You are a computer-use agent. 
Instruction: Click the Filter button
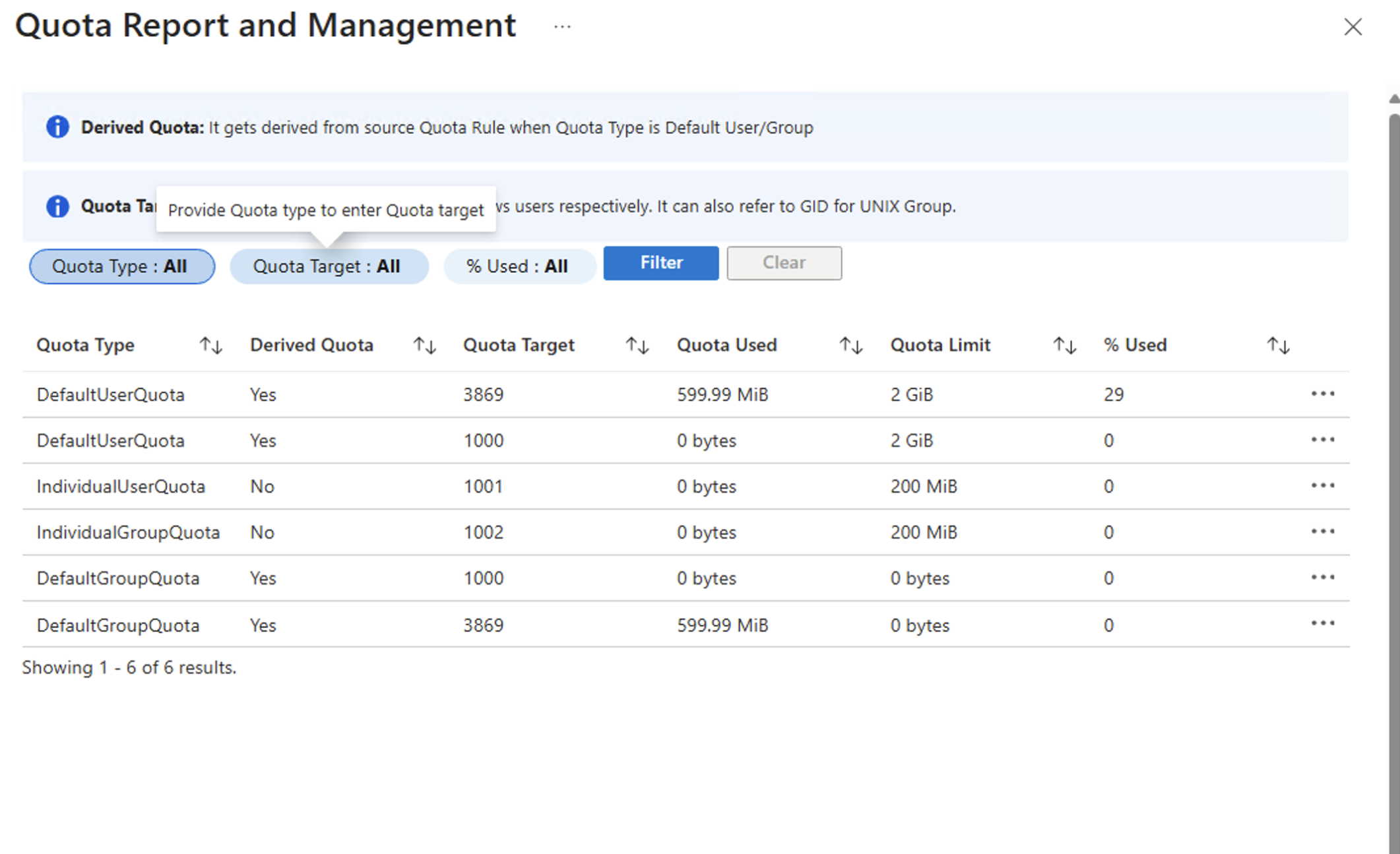click(x=660, y=262)
